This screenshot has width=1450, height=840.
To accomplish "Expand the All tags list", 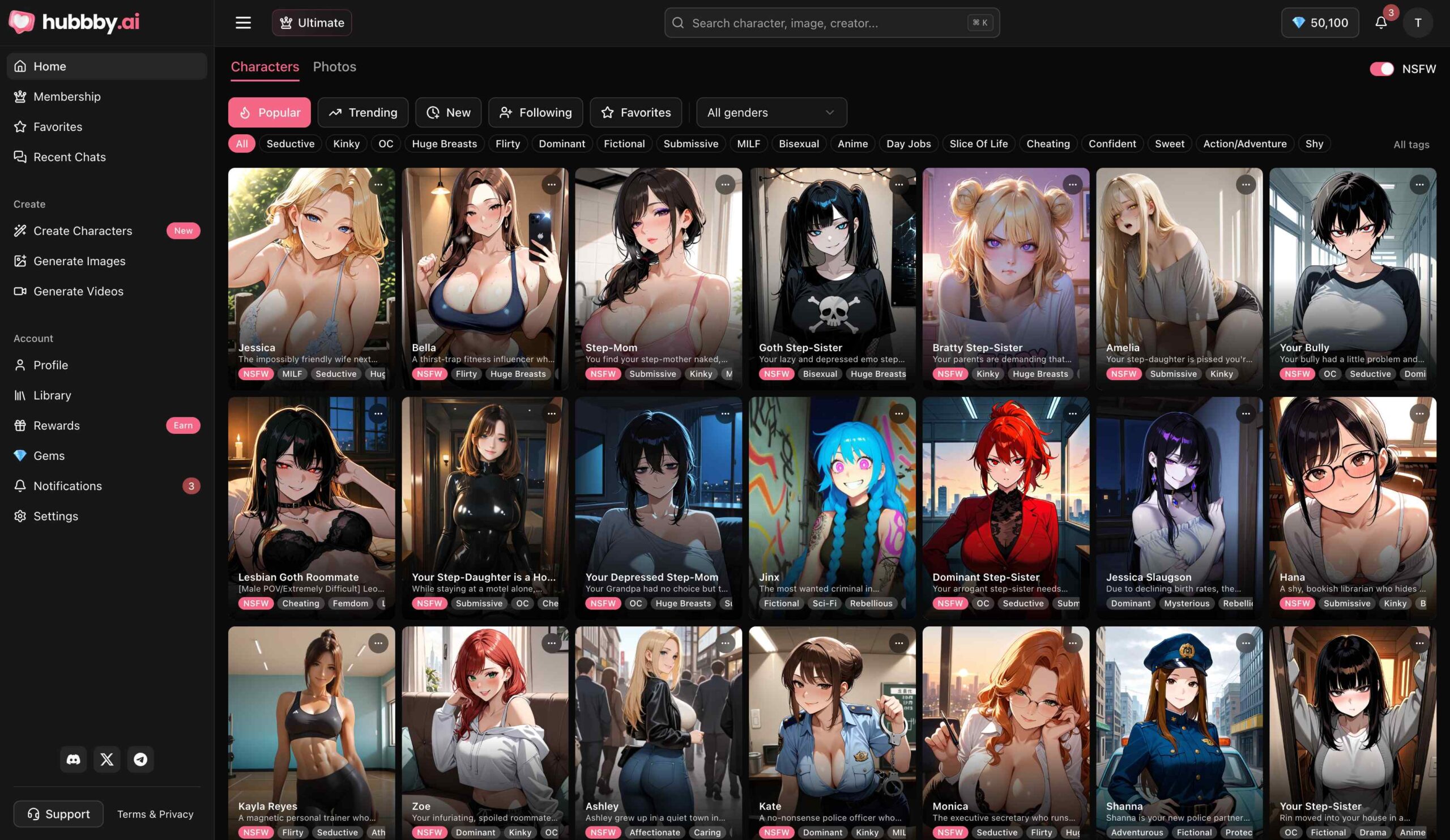I will [x=1411, y=144].
